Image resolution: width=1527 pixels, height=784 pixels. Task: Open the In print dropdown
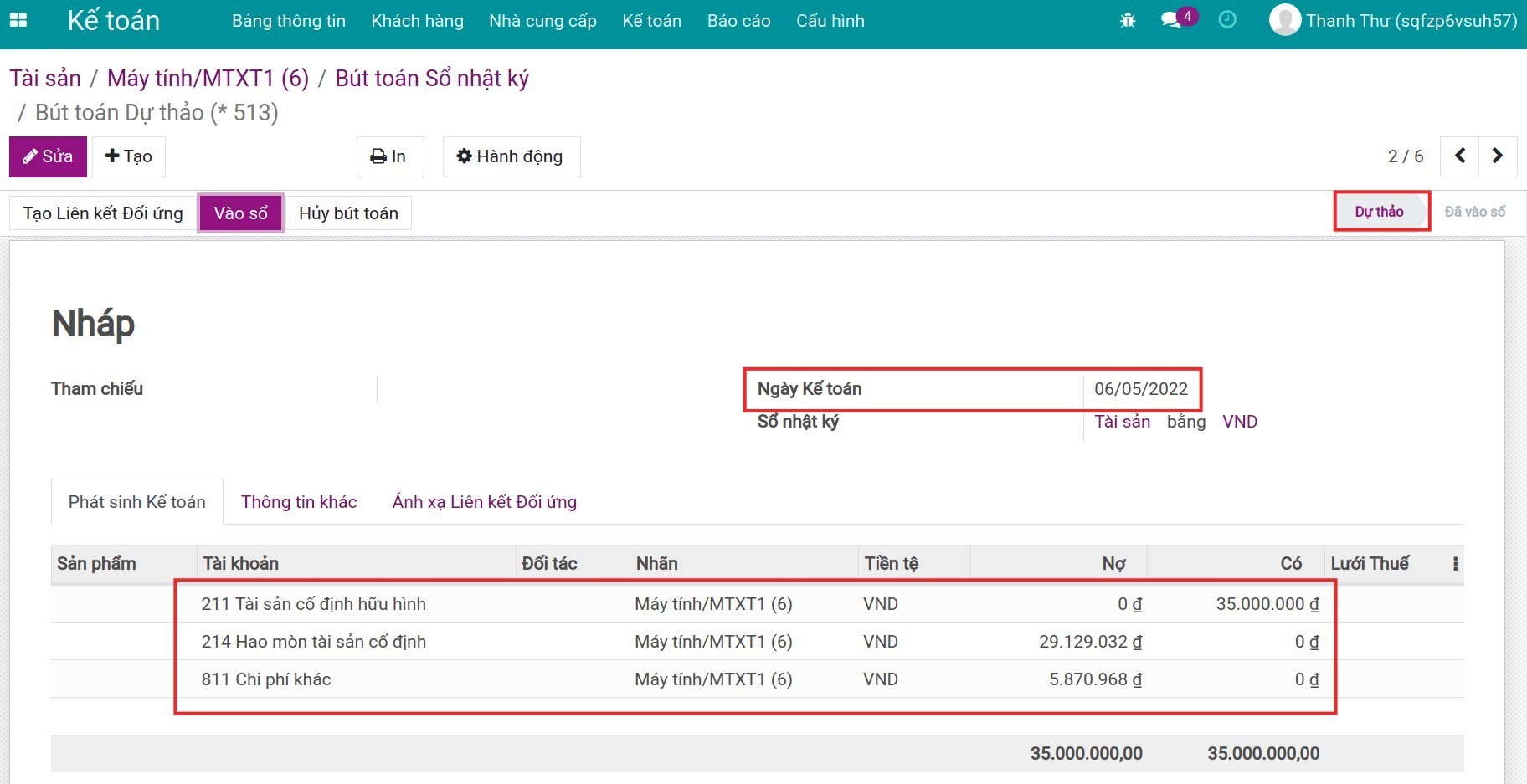pyautogui.click(x=389, y=156)
